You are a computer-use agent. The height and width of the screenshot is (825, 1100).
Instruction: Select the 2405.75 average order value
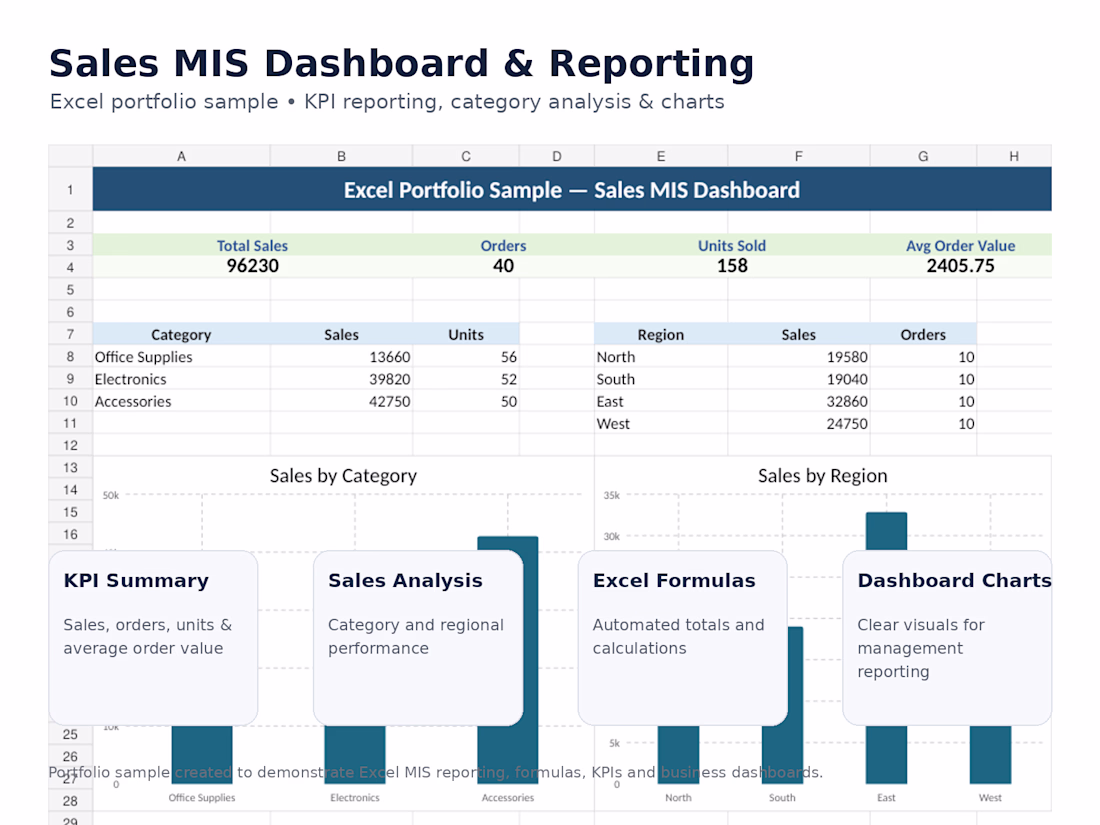point(960,266)
